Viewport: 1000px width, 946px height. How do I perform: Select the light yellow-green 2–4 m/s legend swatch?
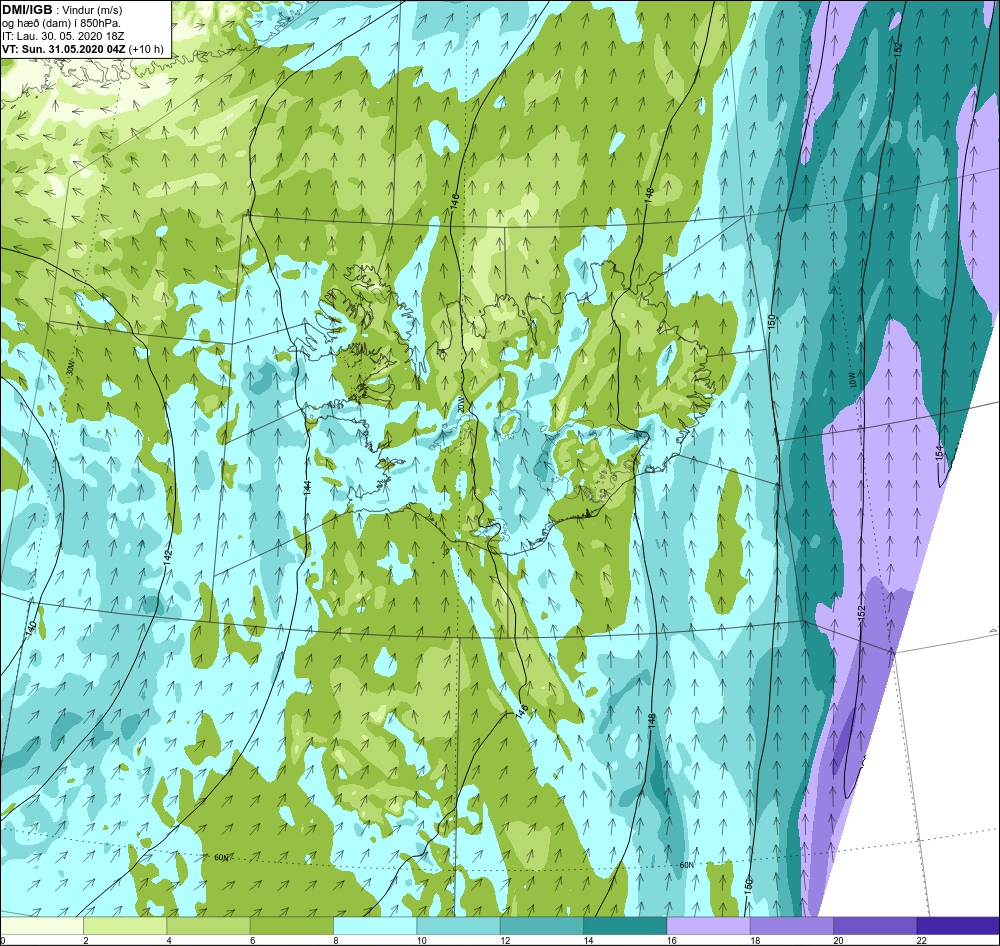pyautogui.click(x=125, y=925)
